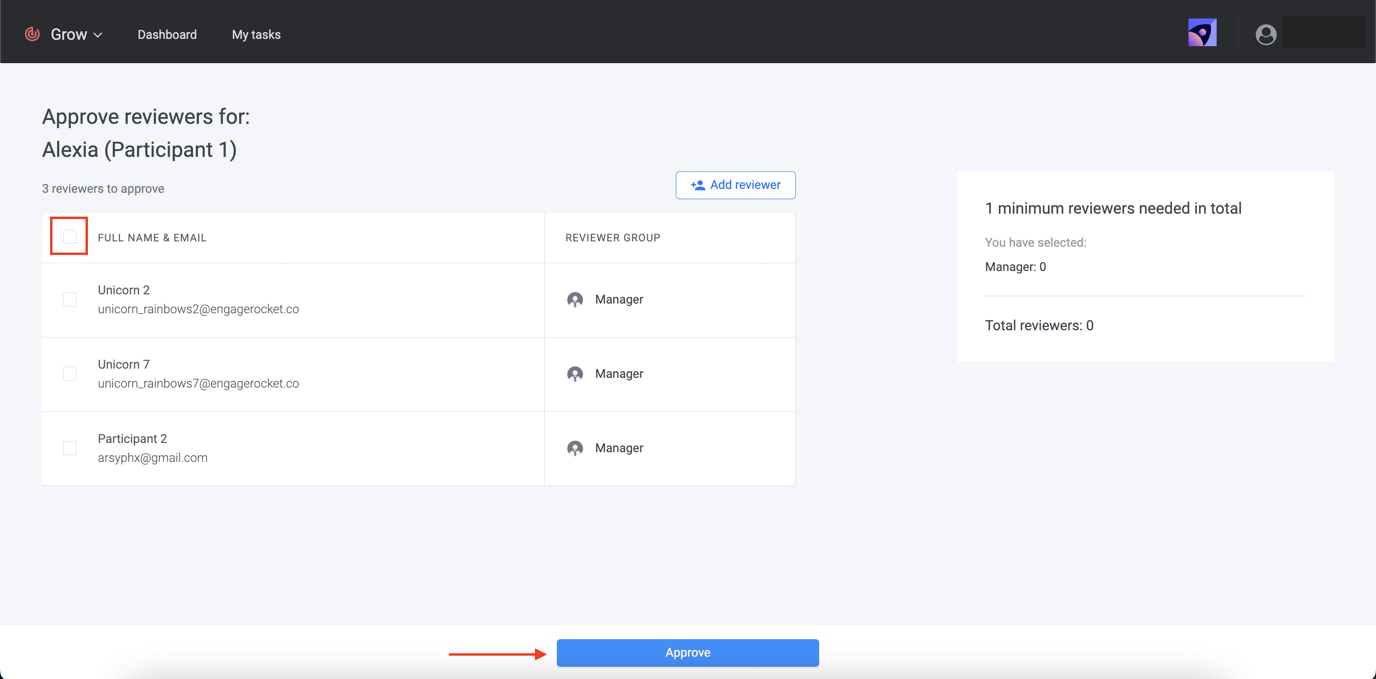Expand the Grow dropdown chevron

(98, 35)
